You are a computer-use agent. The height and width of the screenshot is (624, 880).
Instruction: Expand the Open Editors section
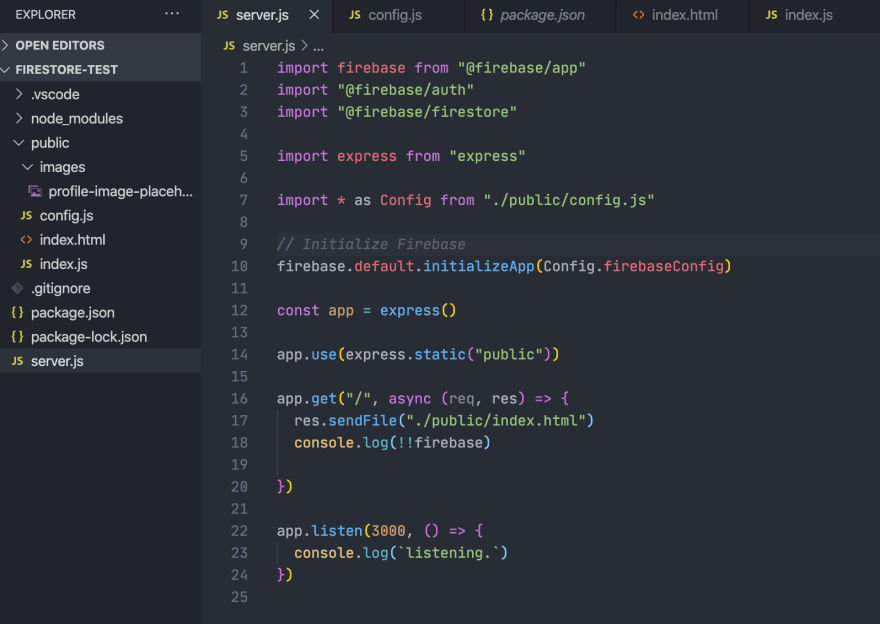point(100,45)
